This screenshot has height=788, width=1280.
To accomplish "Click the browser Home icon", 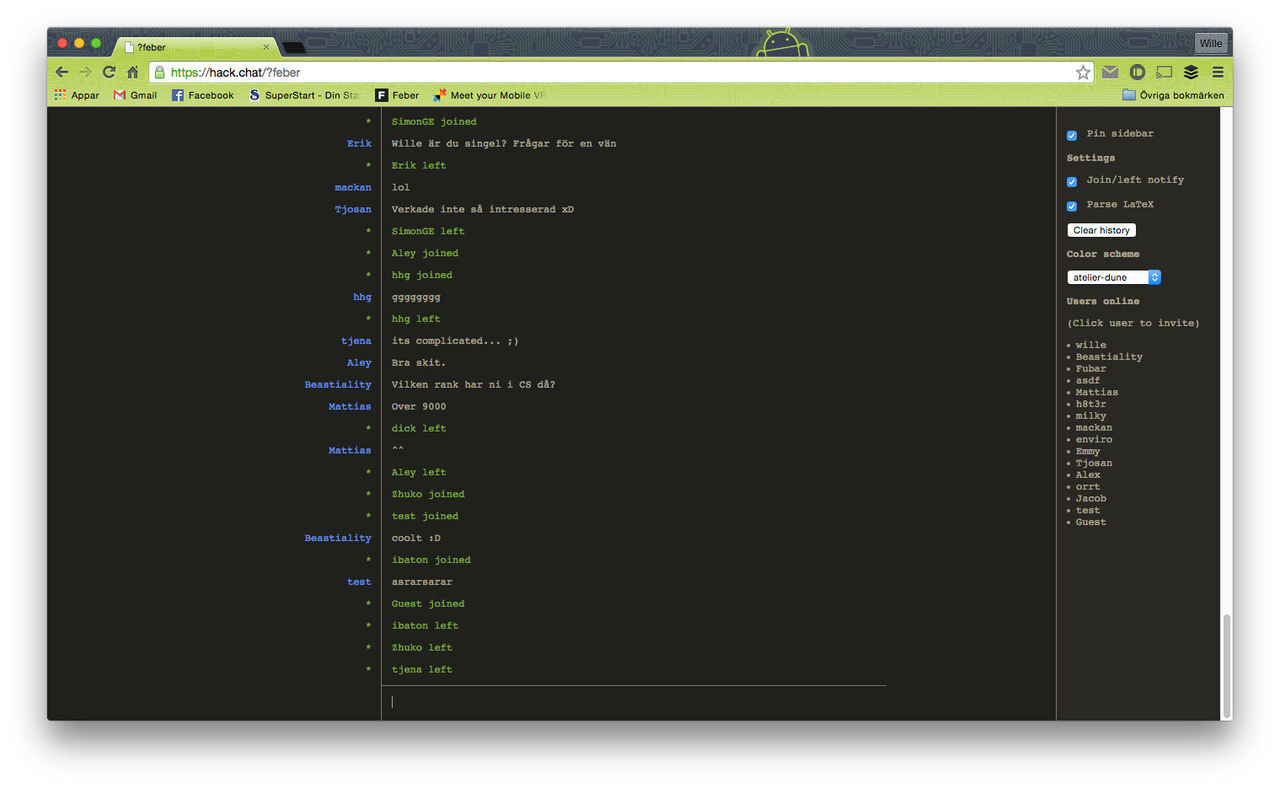I will (x=133, y=72).
